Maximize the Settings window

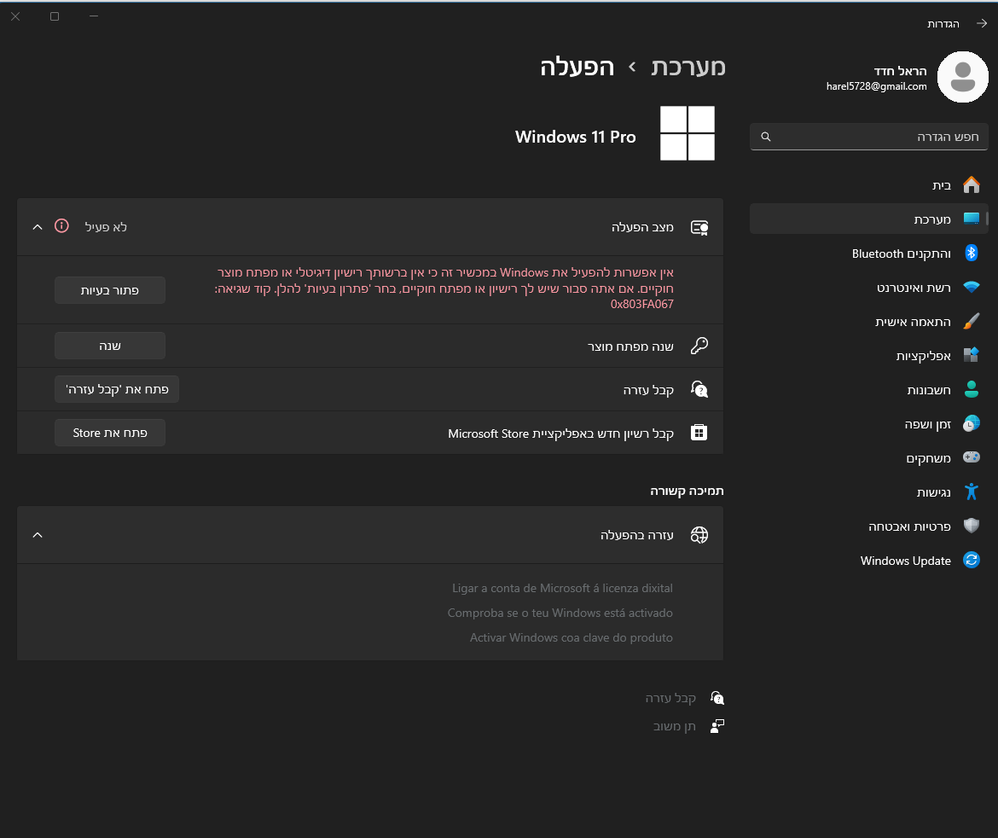(55, 17)
